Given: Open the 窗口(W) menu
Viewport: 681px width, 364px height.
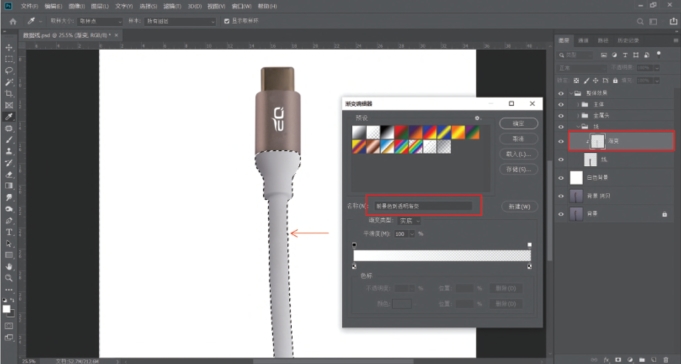Looking at the screenshot, I should [241, 7].
